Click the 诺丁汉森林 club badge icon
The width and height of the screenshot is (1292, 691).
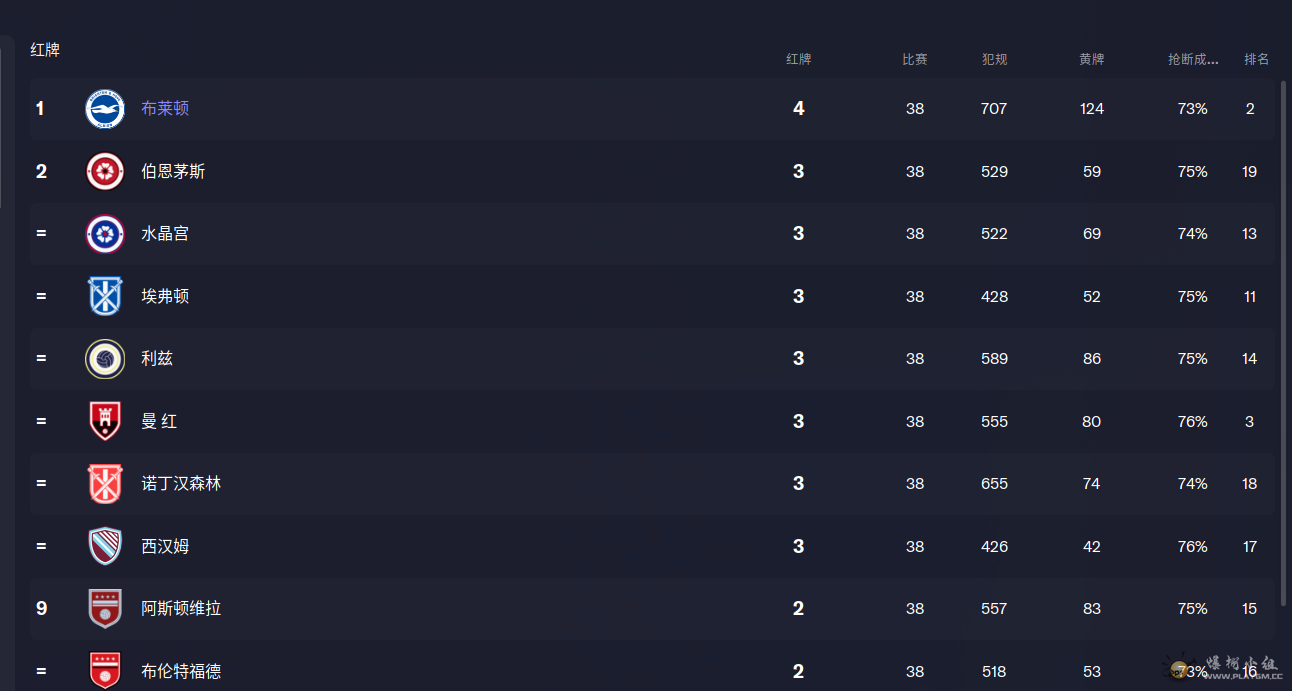(x=105, y=484)
